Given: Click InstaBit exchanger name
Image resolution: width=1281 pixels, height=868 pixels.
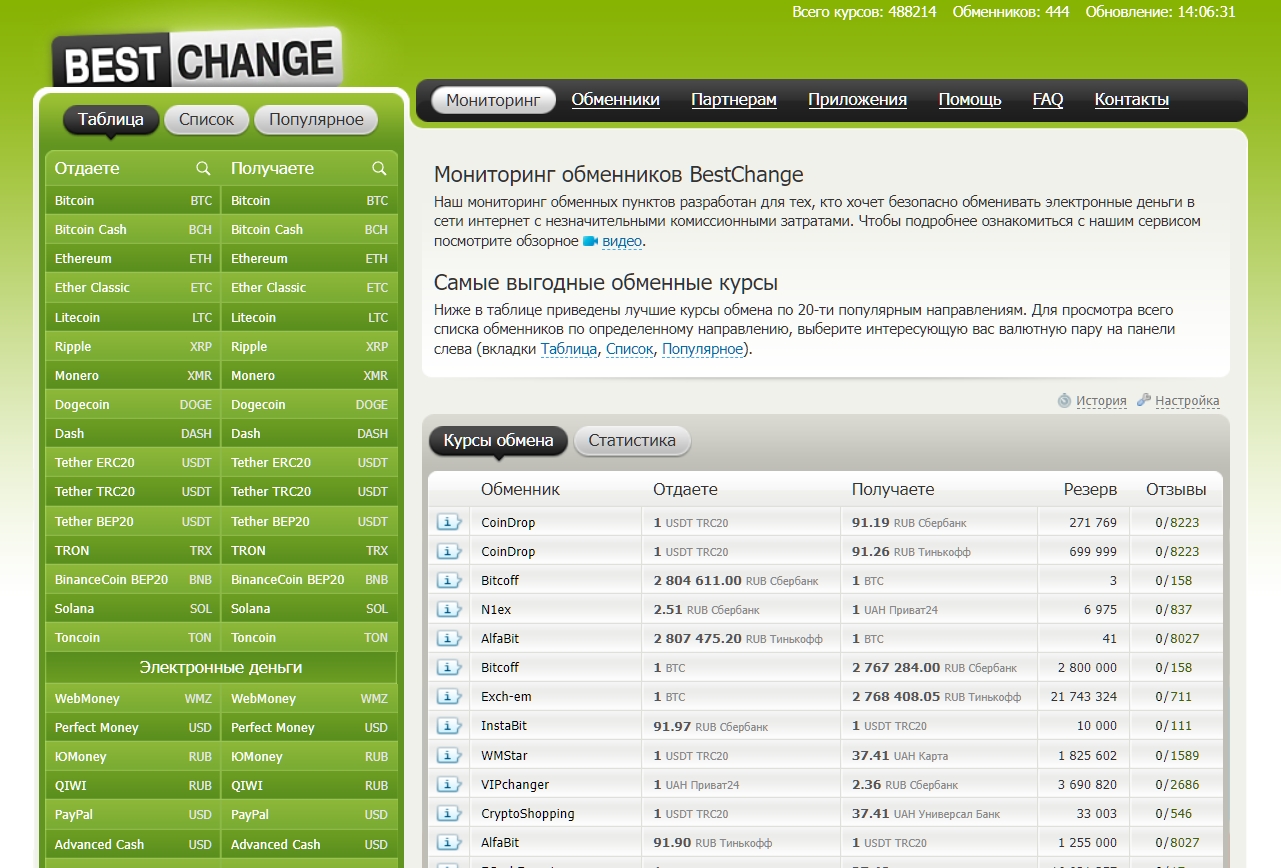Looking at the screenshot, I should (x=504, y=726).
